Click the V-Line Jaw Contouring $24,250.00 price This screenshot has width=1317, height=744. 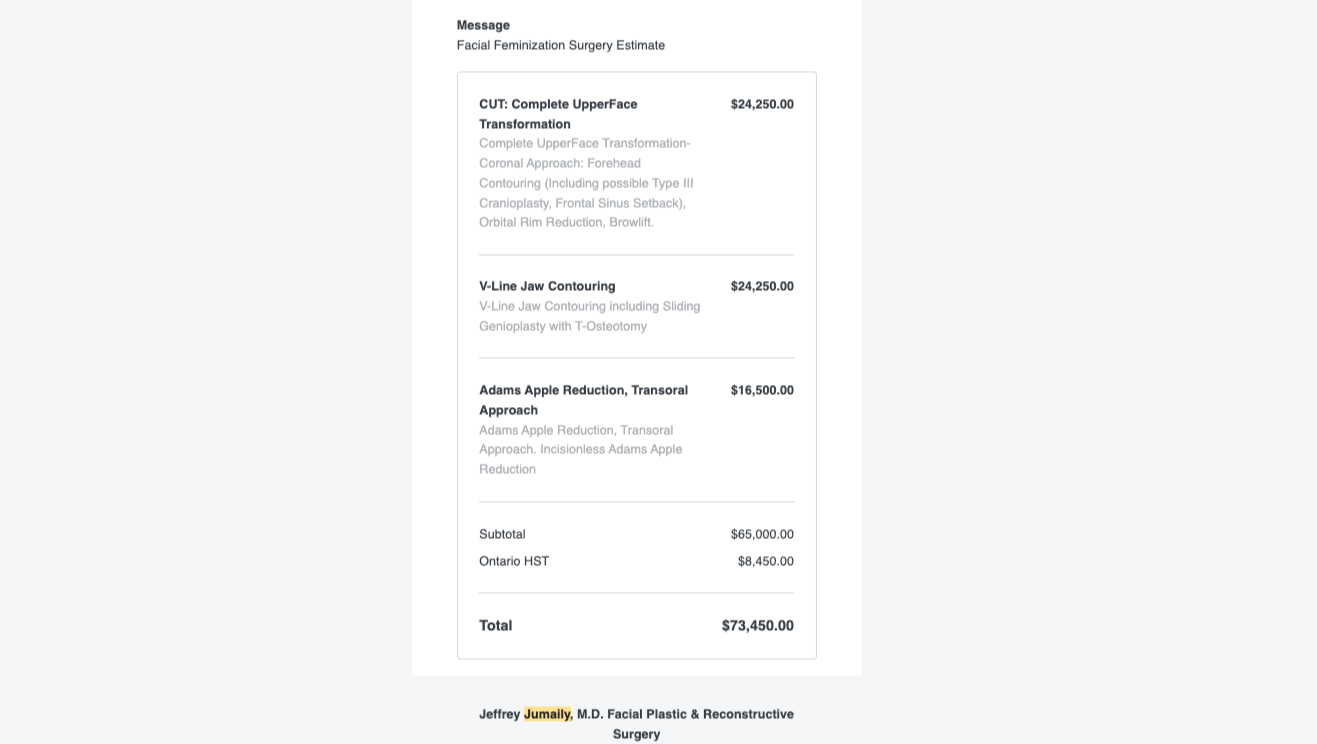(762, 286)
